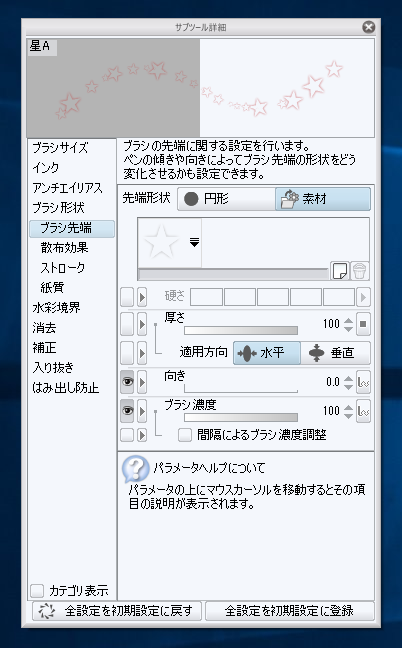Image resolution: width=402 pixels, height=648 pixels.
Task: Open the 水彩境界 category
Action: point(56,308)
